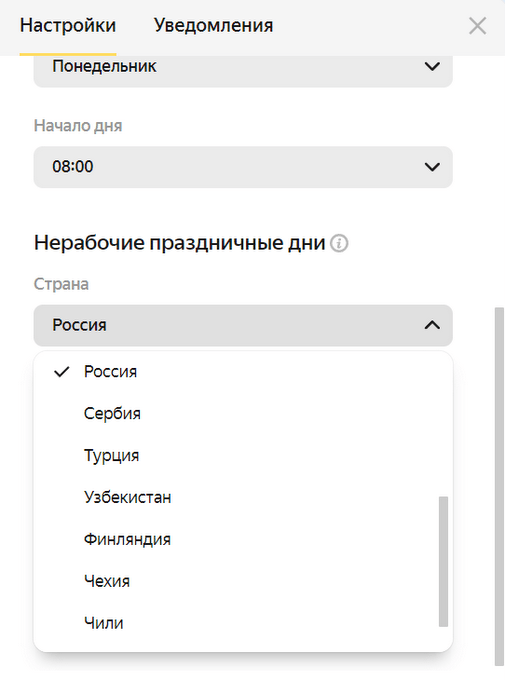Switch to the Уведомления tab
Image resolution: width=505 pixels, height=680 pixels.
pos(213,25)
